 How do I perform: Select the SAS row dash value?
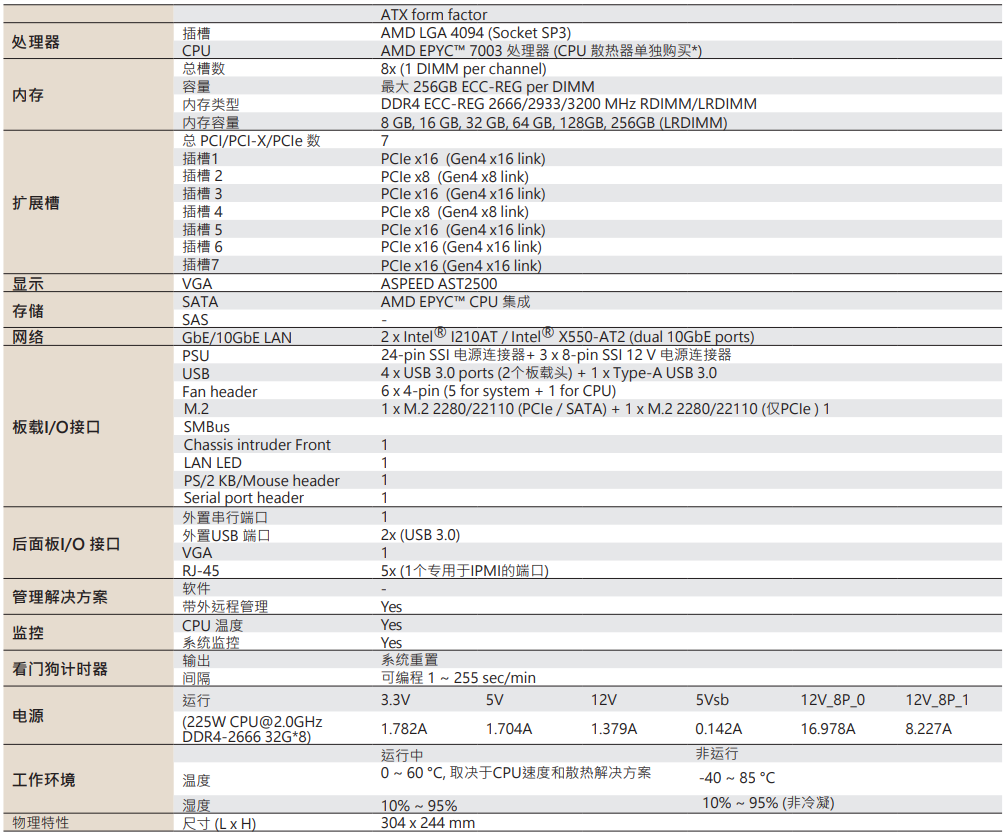[383, 319]
